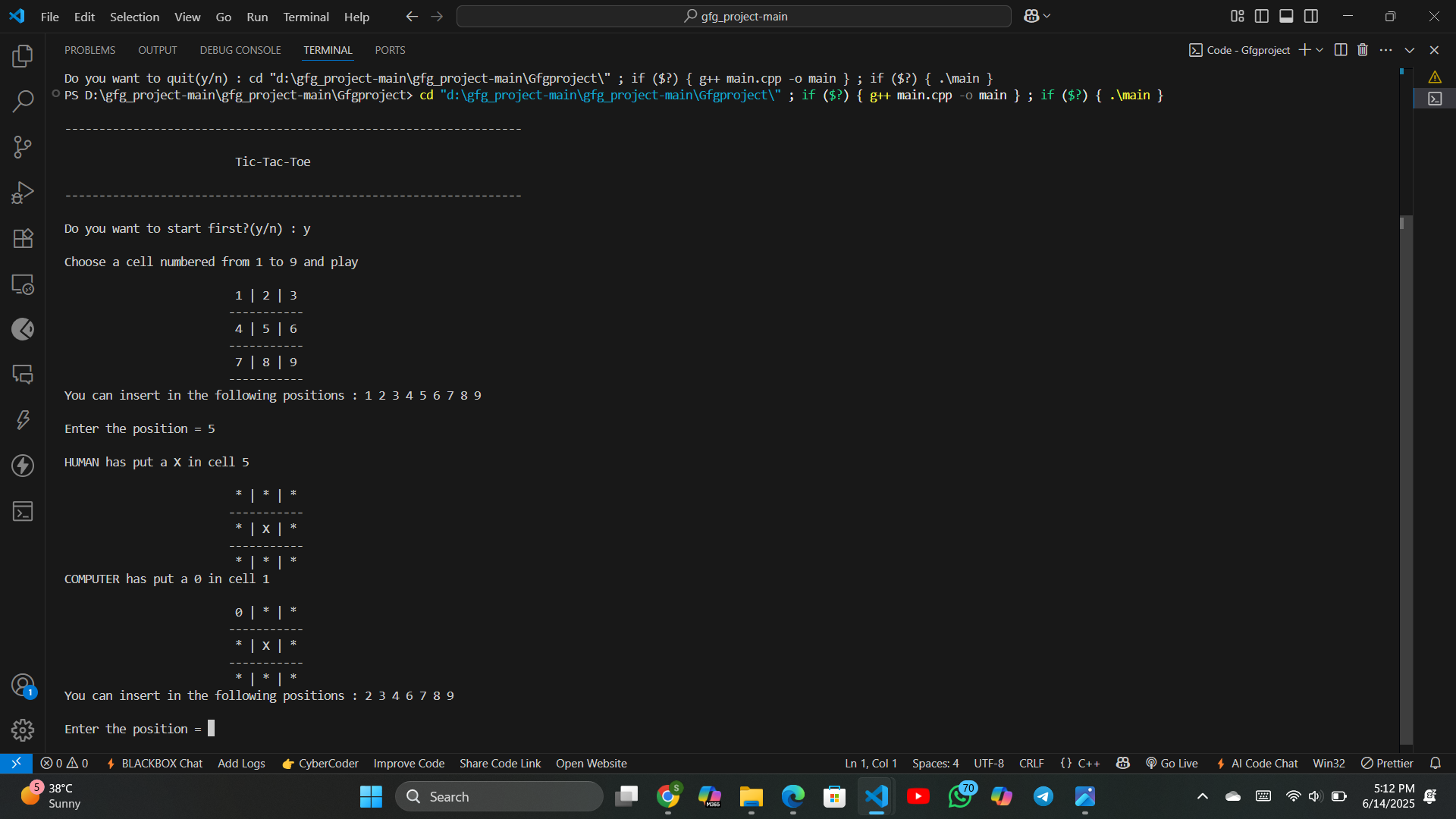Change end of line CRLF
This screenshot has width=1456, height=819.
pyautogui.click(x=1031, y=763)
